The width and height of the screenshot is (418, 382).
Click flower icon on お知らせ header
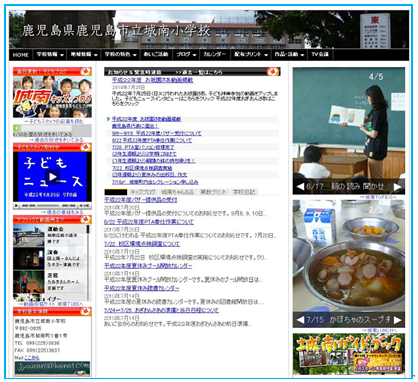[273, 72]
